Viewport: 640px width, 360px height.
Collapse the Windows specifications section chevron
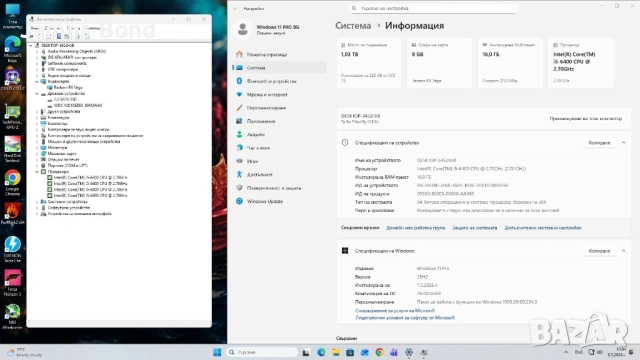[x=623, y=251]
